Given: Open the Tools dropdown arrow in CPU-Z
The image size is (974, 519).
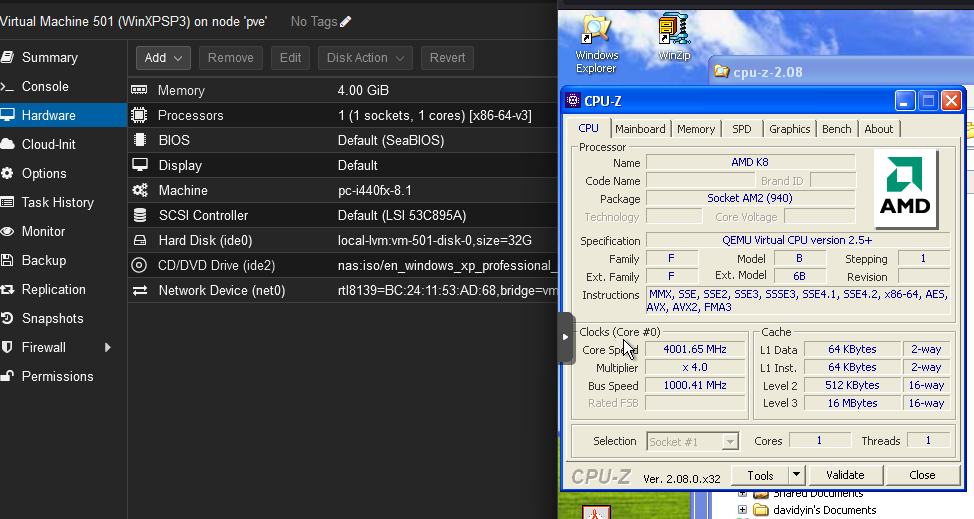Looking at the screenshot, I should point(796,475).
